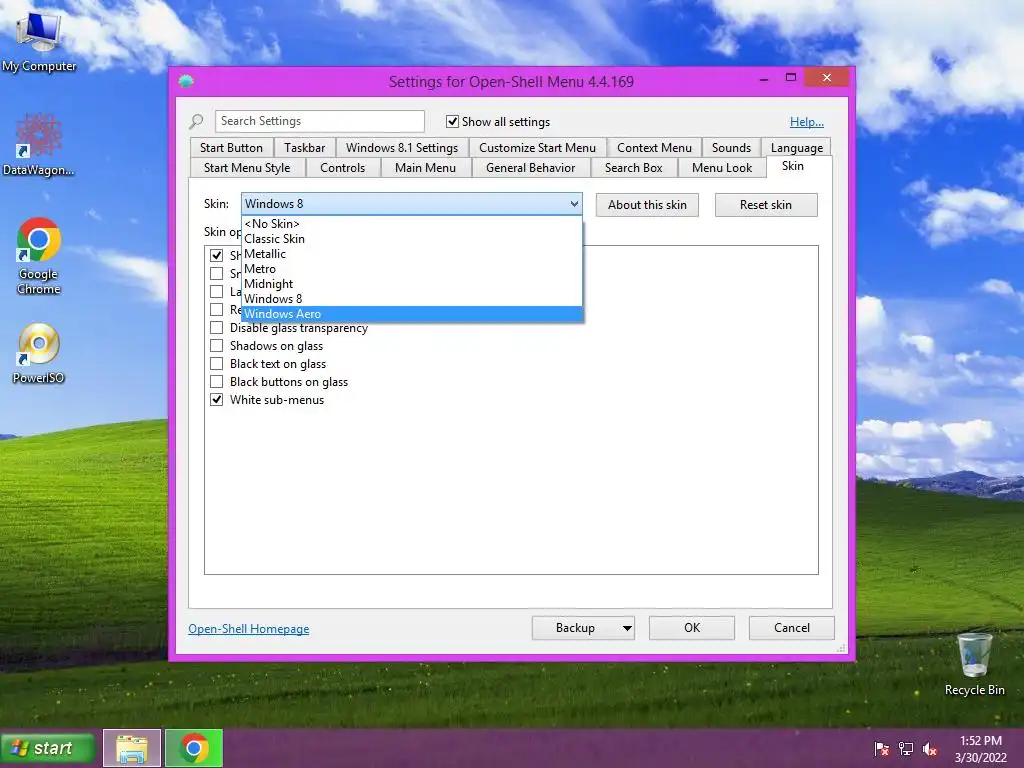1024x768 pixels.
Task: Click About this skin button
Action: tap(647, 205)
